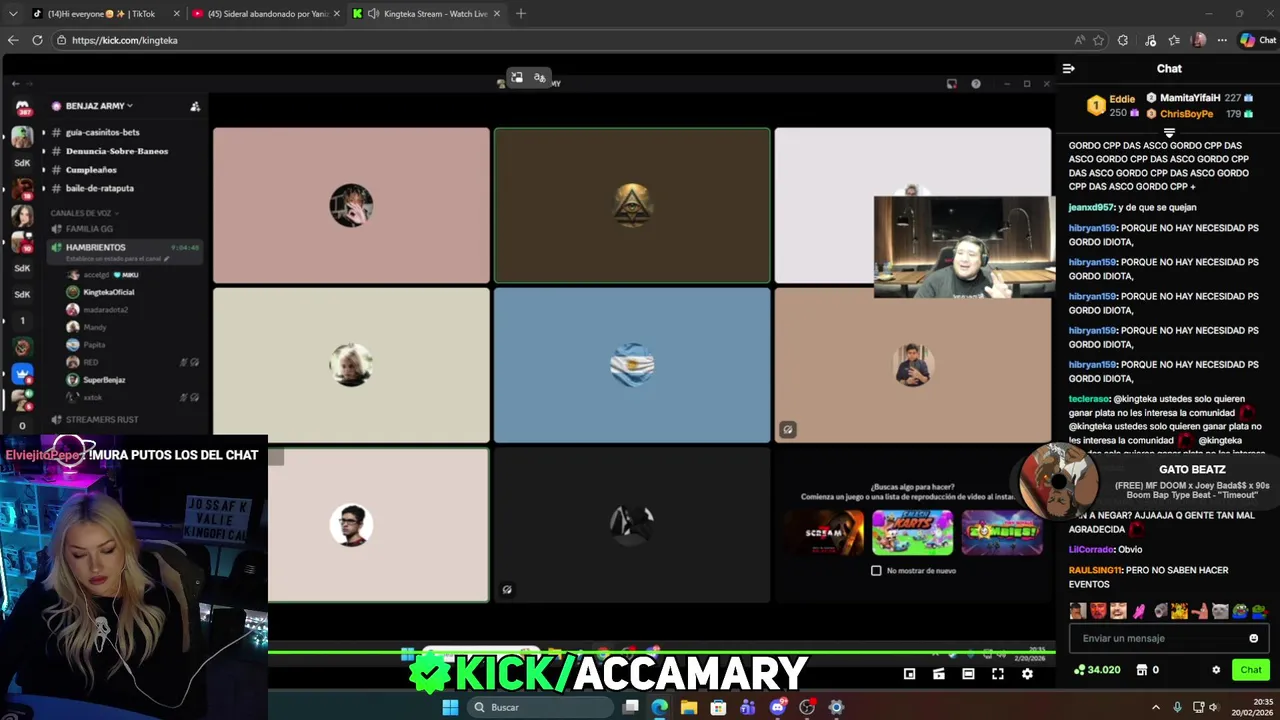This screenshot has height=720, width=1280.
Task: Expand the BENJAZ ARMY server menu
Action: click(99, 106)
